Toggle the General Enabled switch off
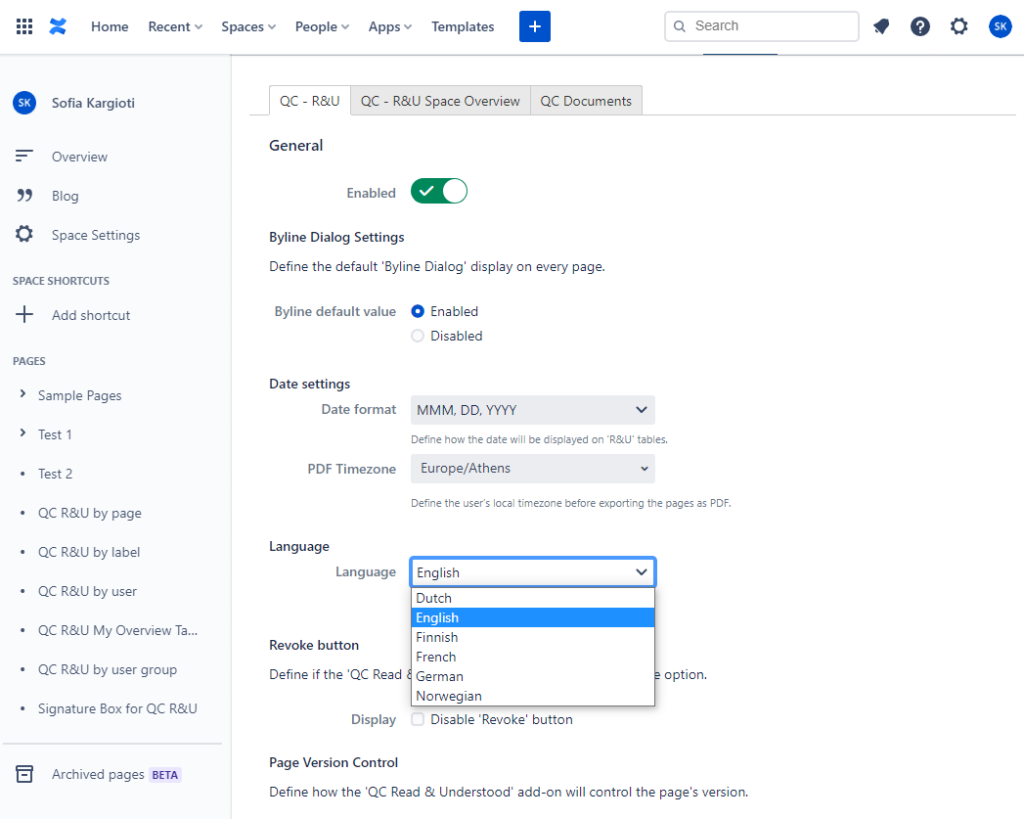1024x819 pixels. coord(439,192)
